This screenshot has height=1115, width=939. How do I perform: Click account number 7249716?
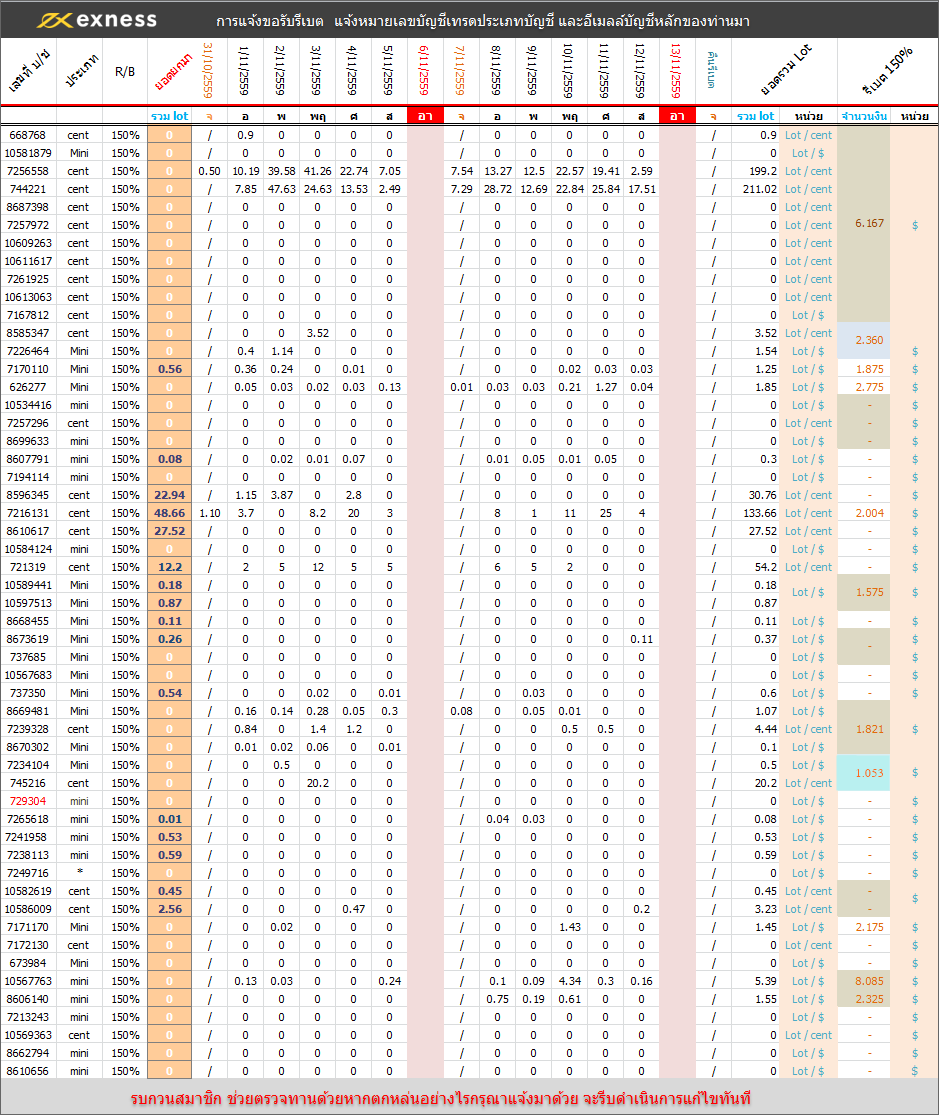[28, 873]
